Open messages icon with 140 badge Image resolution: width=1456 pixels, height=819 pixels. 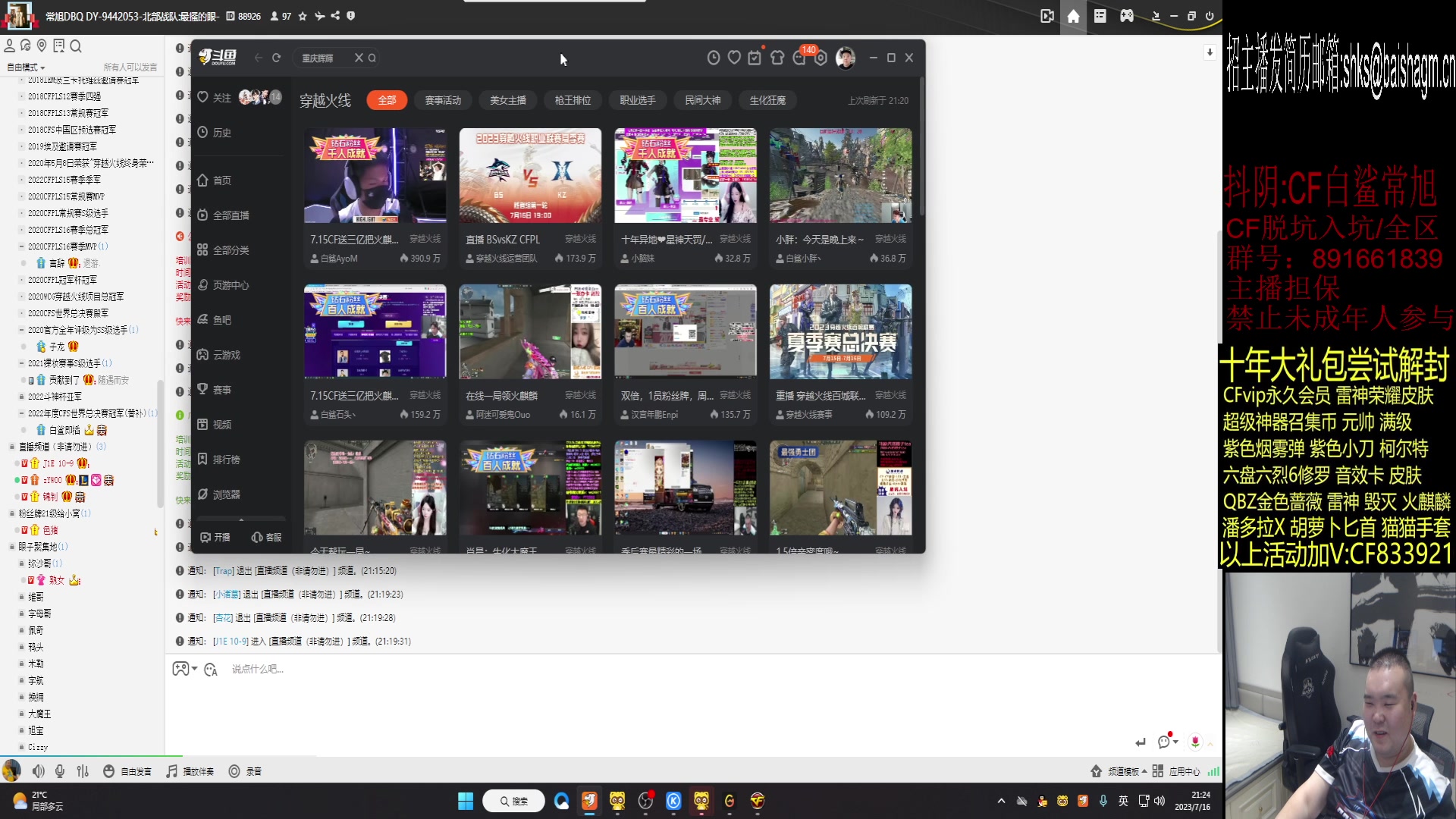[801, 56]
